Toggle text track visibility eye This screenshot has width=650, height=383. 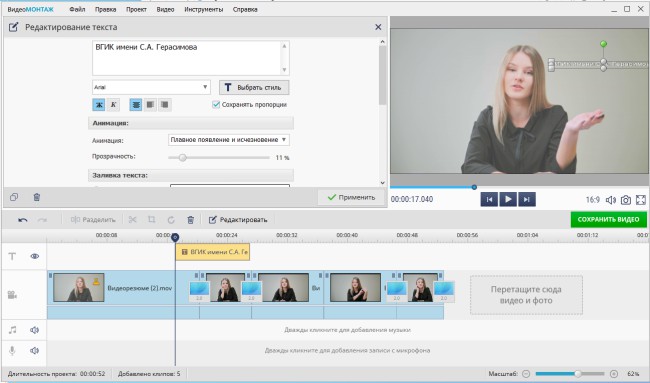35,256
